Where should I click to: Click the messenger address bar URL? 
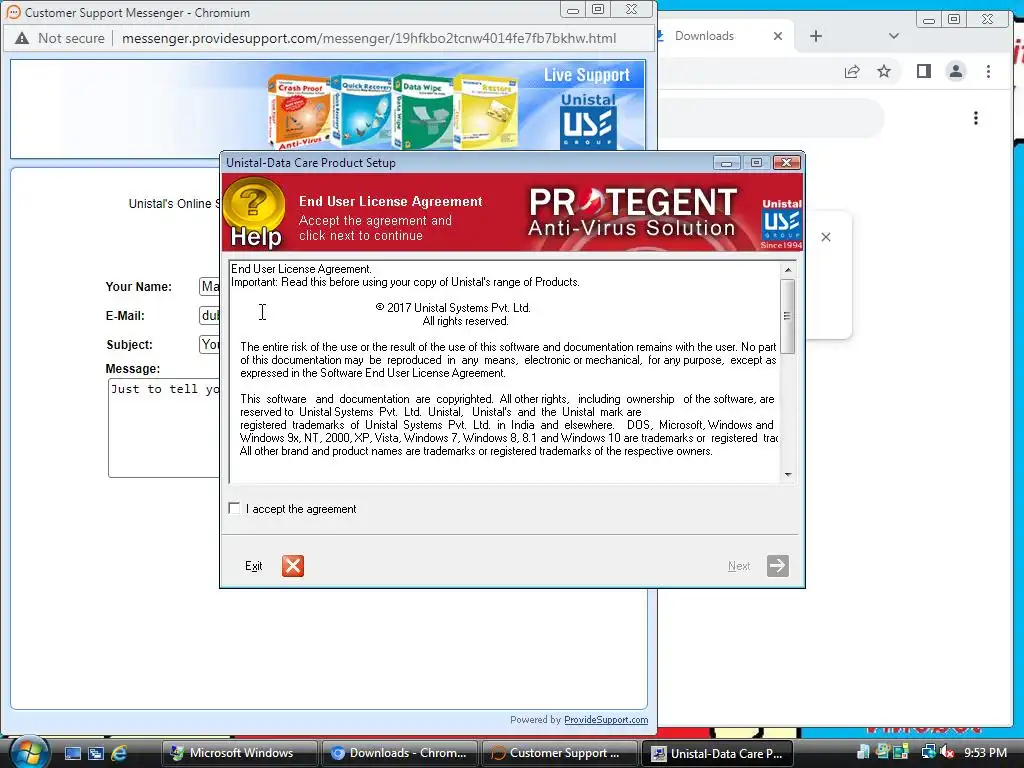tap(369, 39)
